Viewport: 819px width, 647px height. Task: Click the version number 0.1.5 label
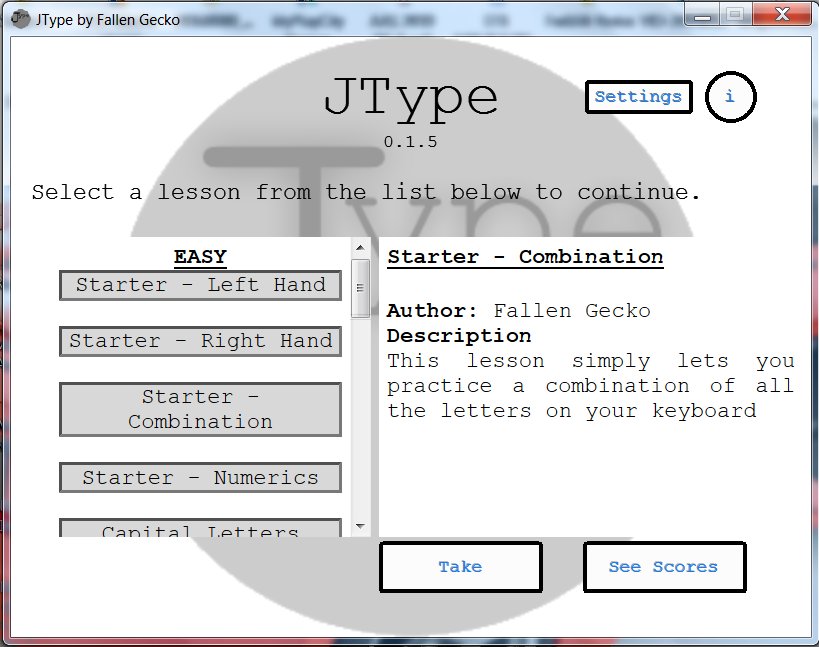coord(412,142)
